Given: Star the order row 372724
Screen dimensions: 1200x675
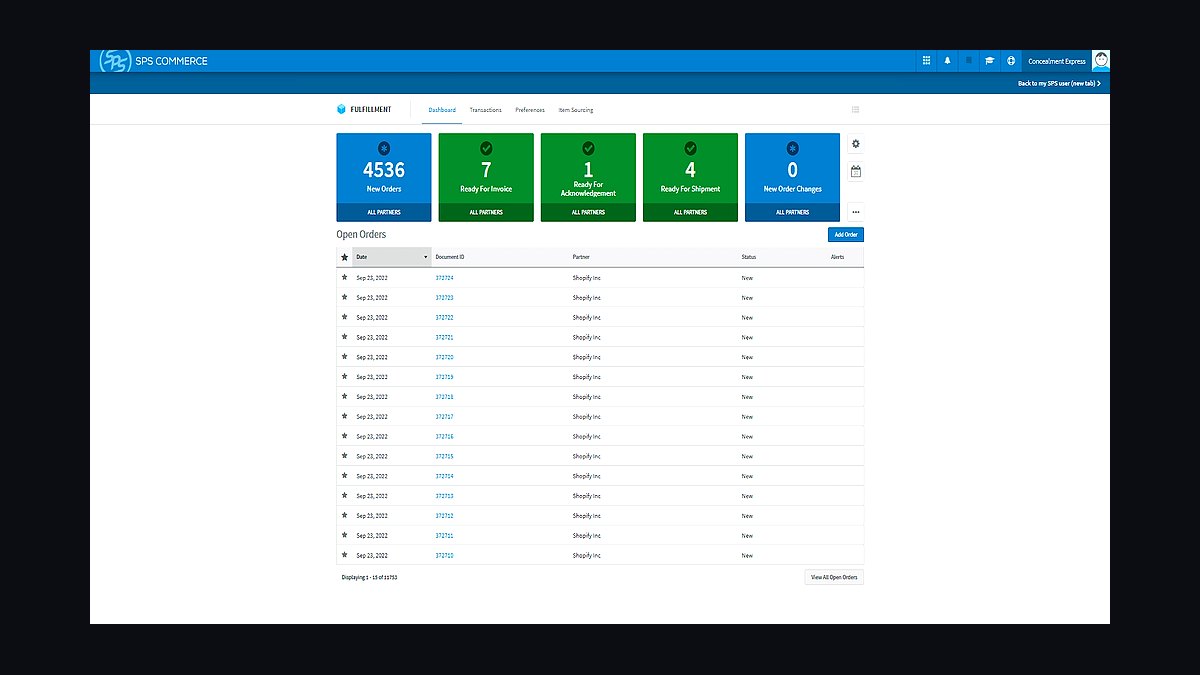Looking at the screenshot, I should (345, 277).
